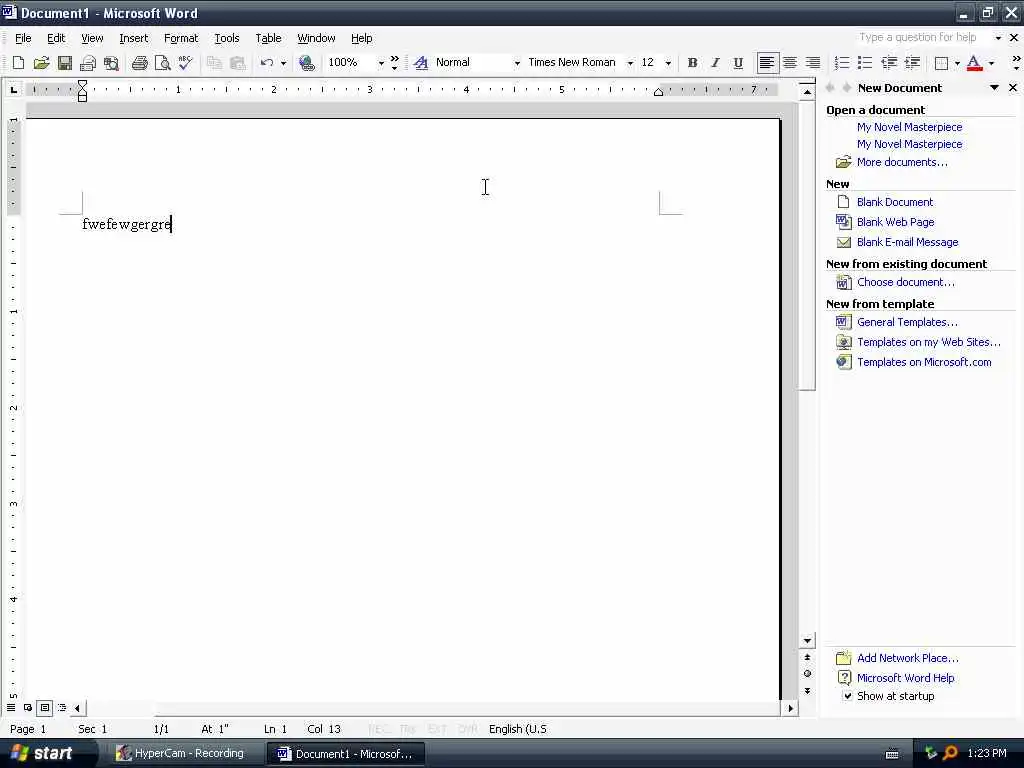Viewport: 1024px width, 768px height.
Task: Uncheck Show at startup checkbox
Action: coord(847,696)
